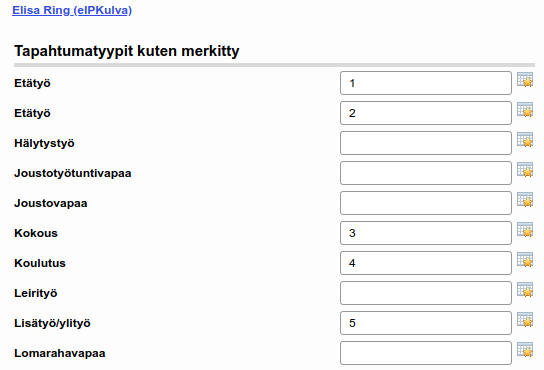Open the Elisa Ring (elPKulva) link
This screenshot has height=370, width=544.
pyautogui.click(x=72, y=10)
